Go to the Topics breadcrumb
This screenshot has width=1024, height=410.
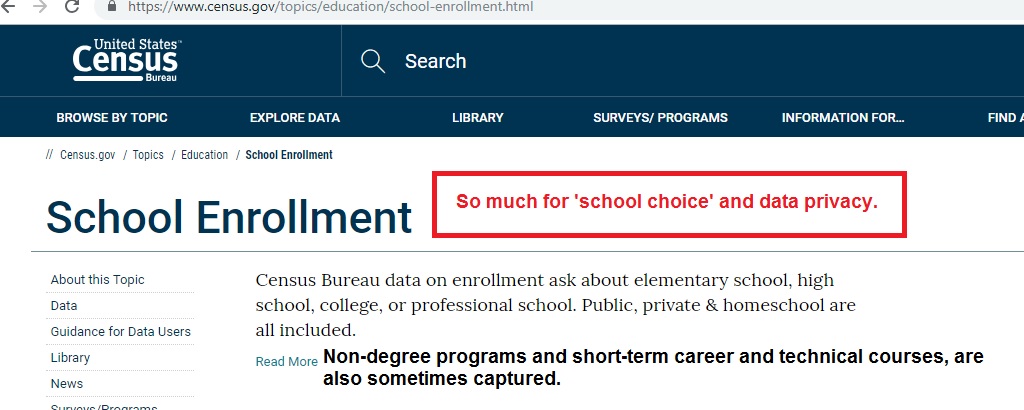click(x=148, y=155)
